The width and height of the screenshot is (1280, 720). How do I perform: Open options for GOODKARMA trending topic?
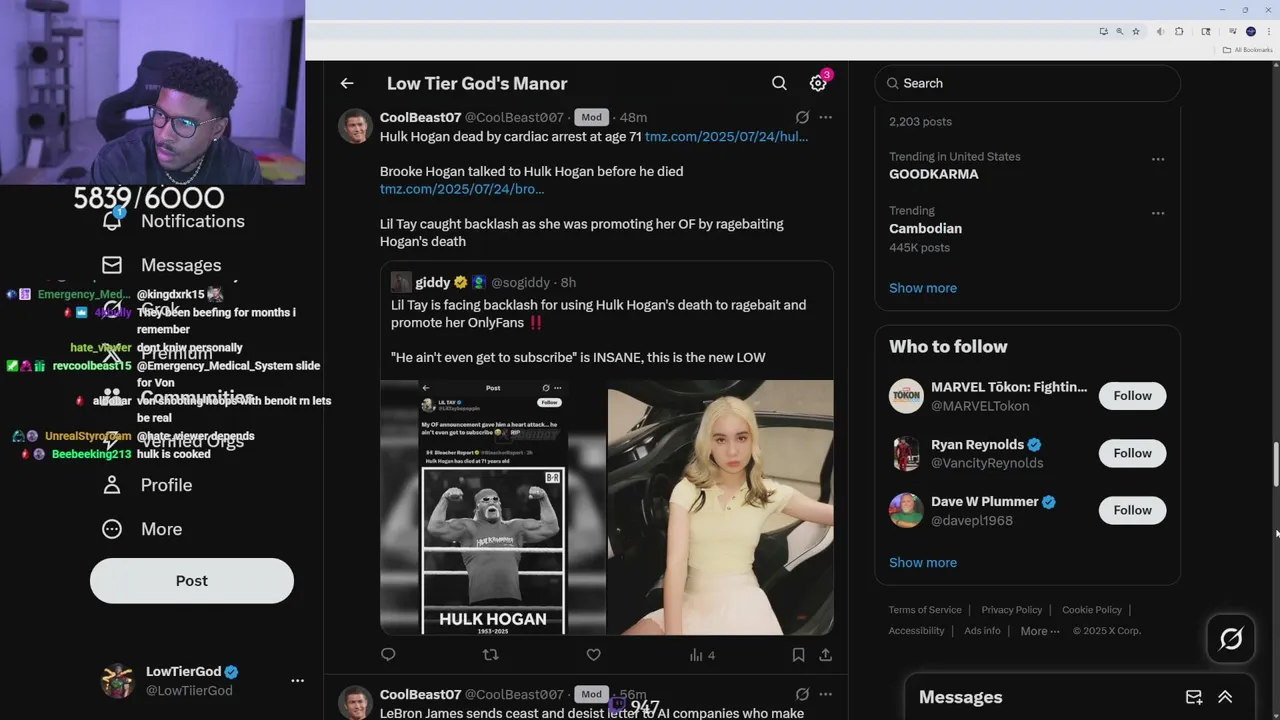(x=1158, y=159)
